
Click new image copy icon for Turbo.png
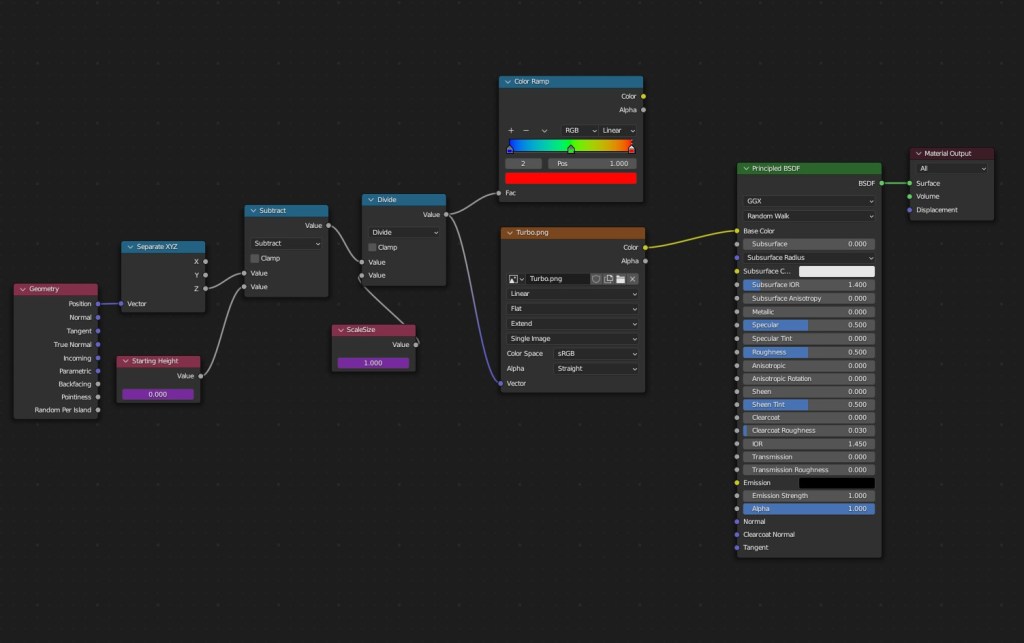608,279
